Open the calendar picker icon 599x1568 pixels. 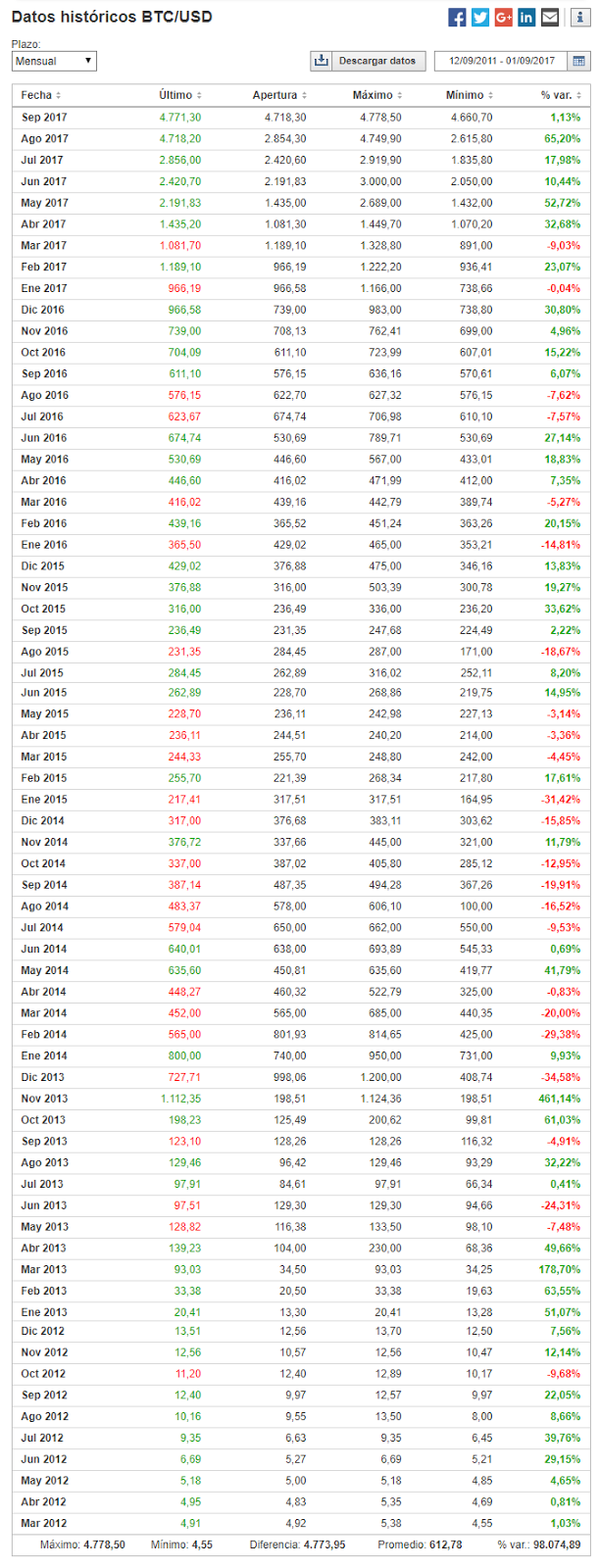(579, 60)
